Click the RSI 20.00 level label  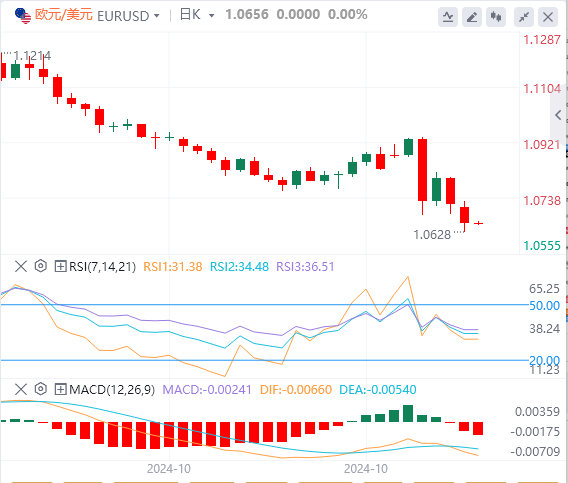point(544,360)
